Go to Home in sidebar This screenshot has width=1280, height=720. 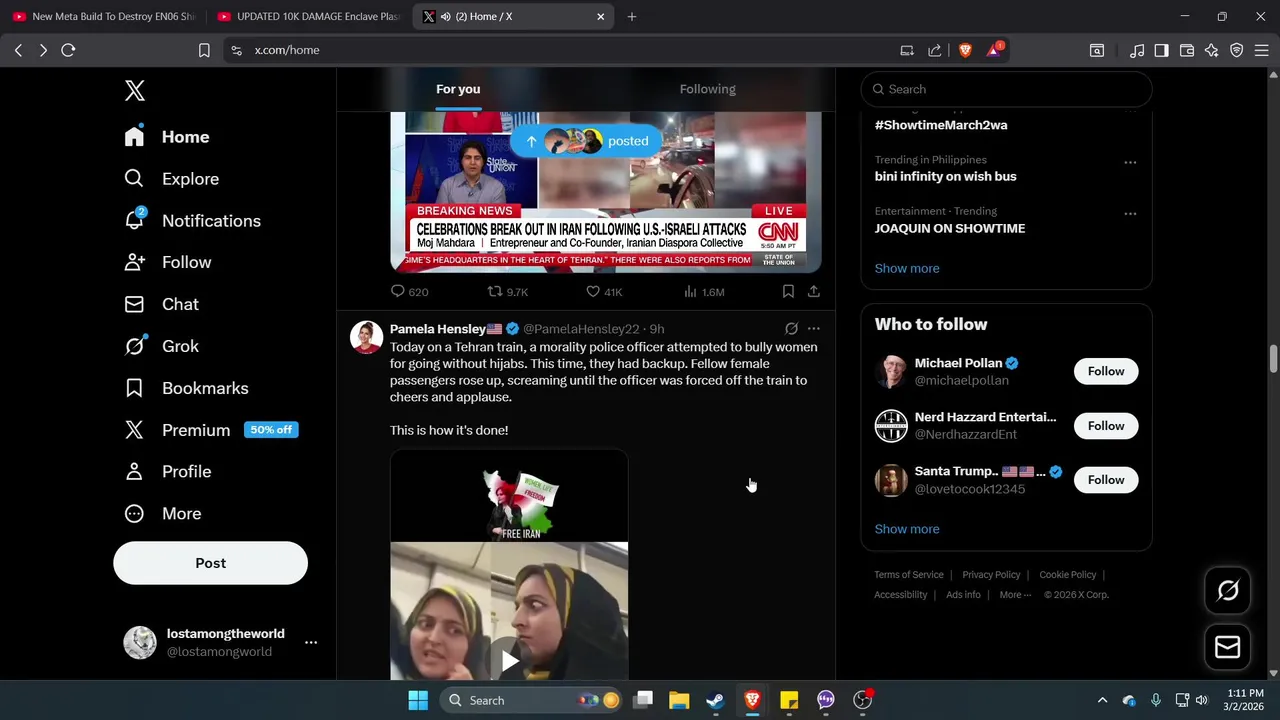pyautogui.click(x=166, y=137)
